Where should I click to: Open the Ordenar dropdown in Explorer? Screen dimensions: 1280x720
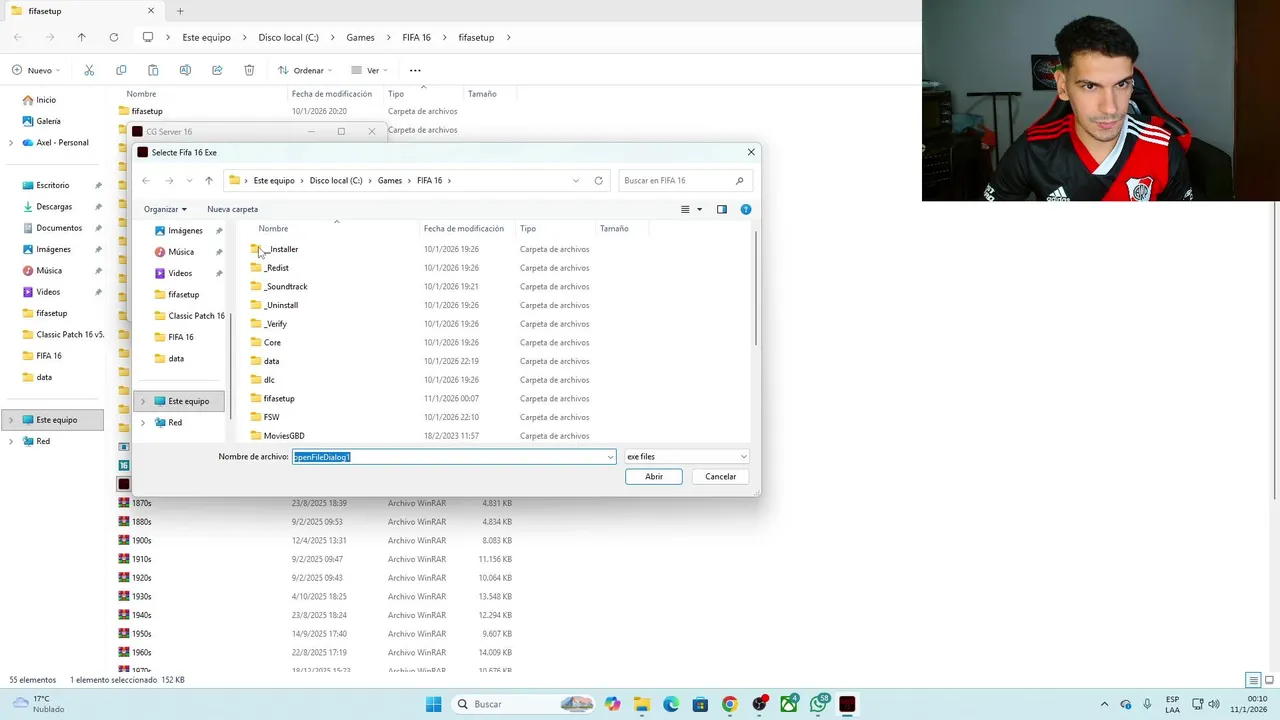pyautogui.click(x=305, y=70)
